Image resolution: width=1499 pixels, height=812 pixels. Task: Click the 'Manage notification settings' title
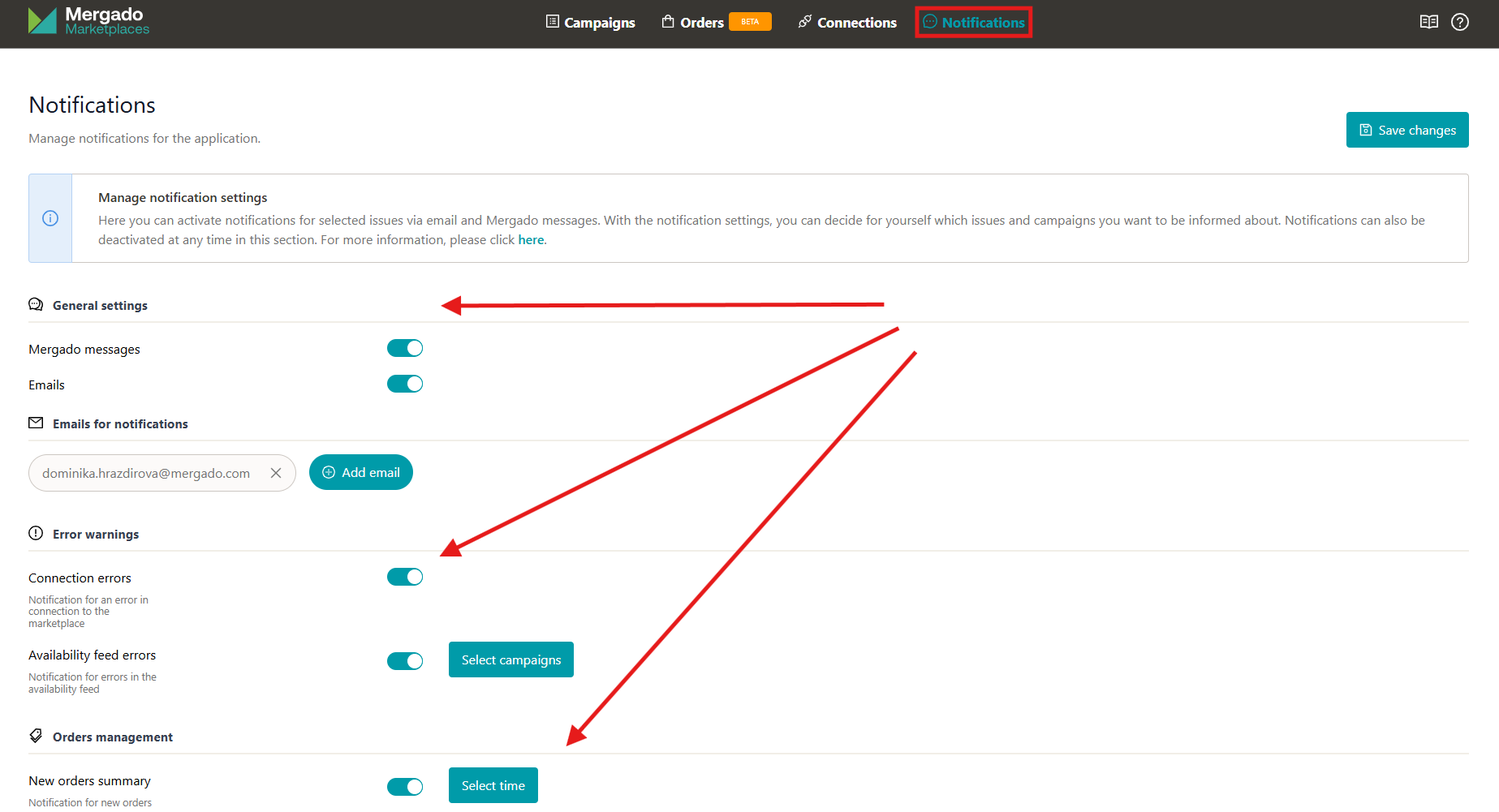183,198
